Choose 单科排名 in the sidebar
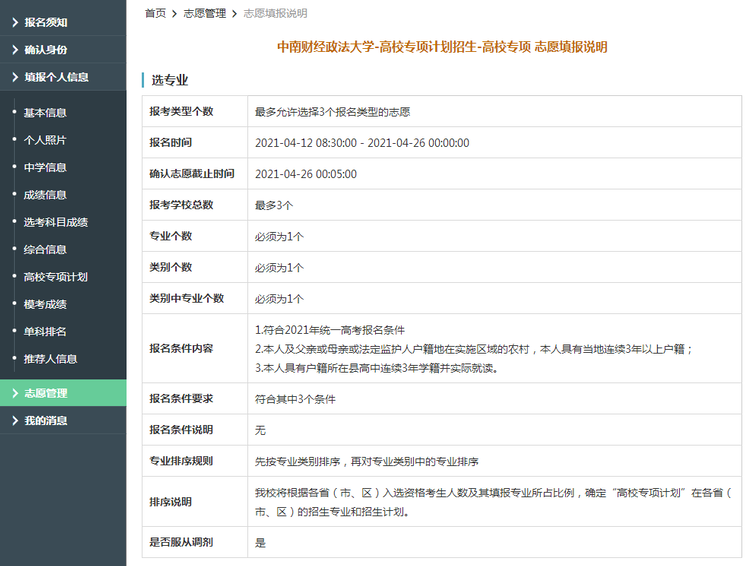This screenshot has width=745, height=566. pyautogui.click(x=45, y=331)
